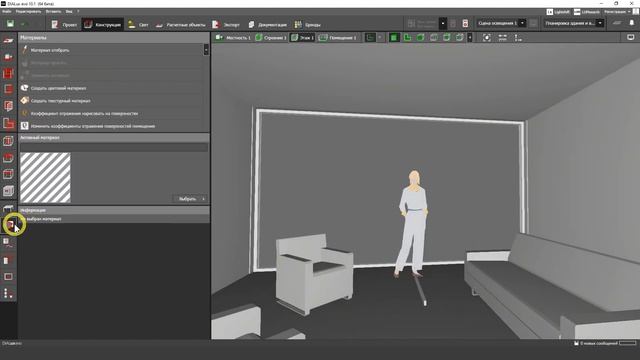Toggle the sixth cube view button
Image resolution: width=640 pixels, height=360 pixels.
pos(460,38)
